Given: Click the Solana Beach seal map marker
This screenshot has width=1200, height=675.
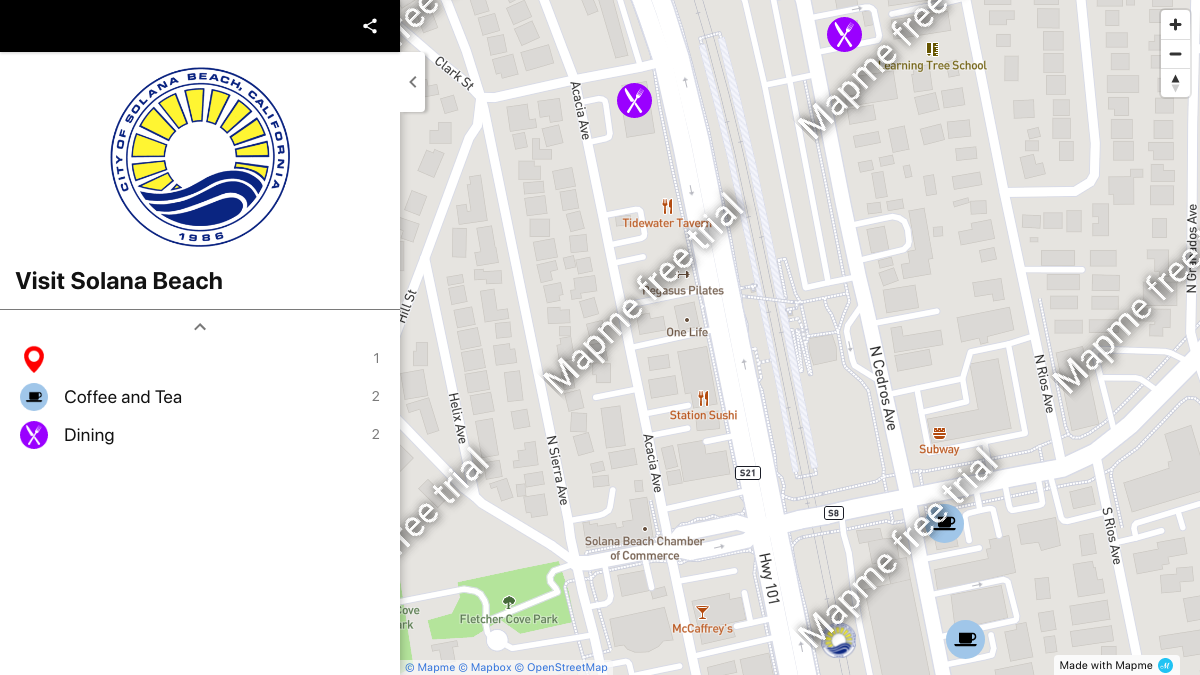Looking at the screenshot, I should (839, 640).
